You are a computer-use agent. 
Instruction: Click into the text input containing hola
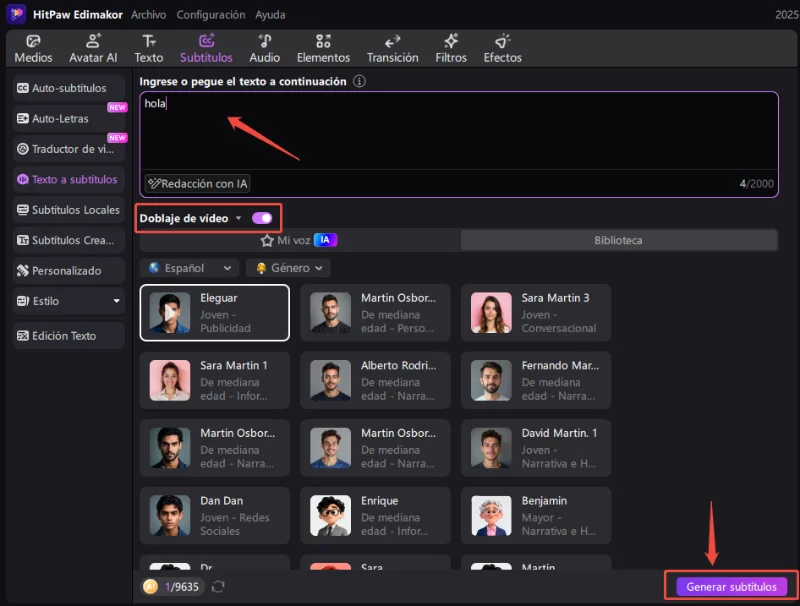[x=458, y=130]
